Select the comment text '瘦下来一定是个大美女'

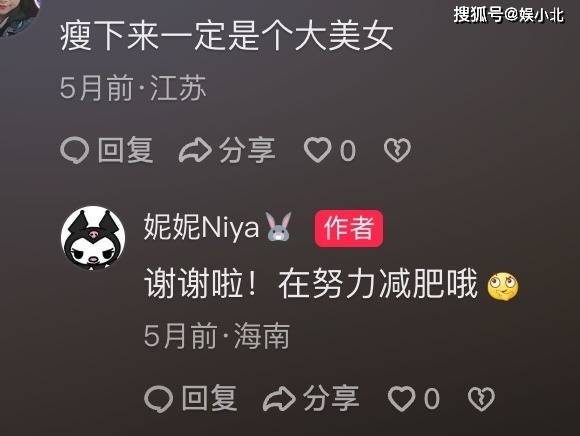tap(226, 36)
